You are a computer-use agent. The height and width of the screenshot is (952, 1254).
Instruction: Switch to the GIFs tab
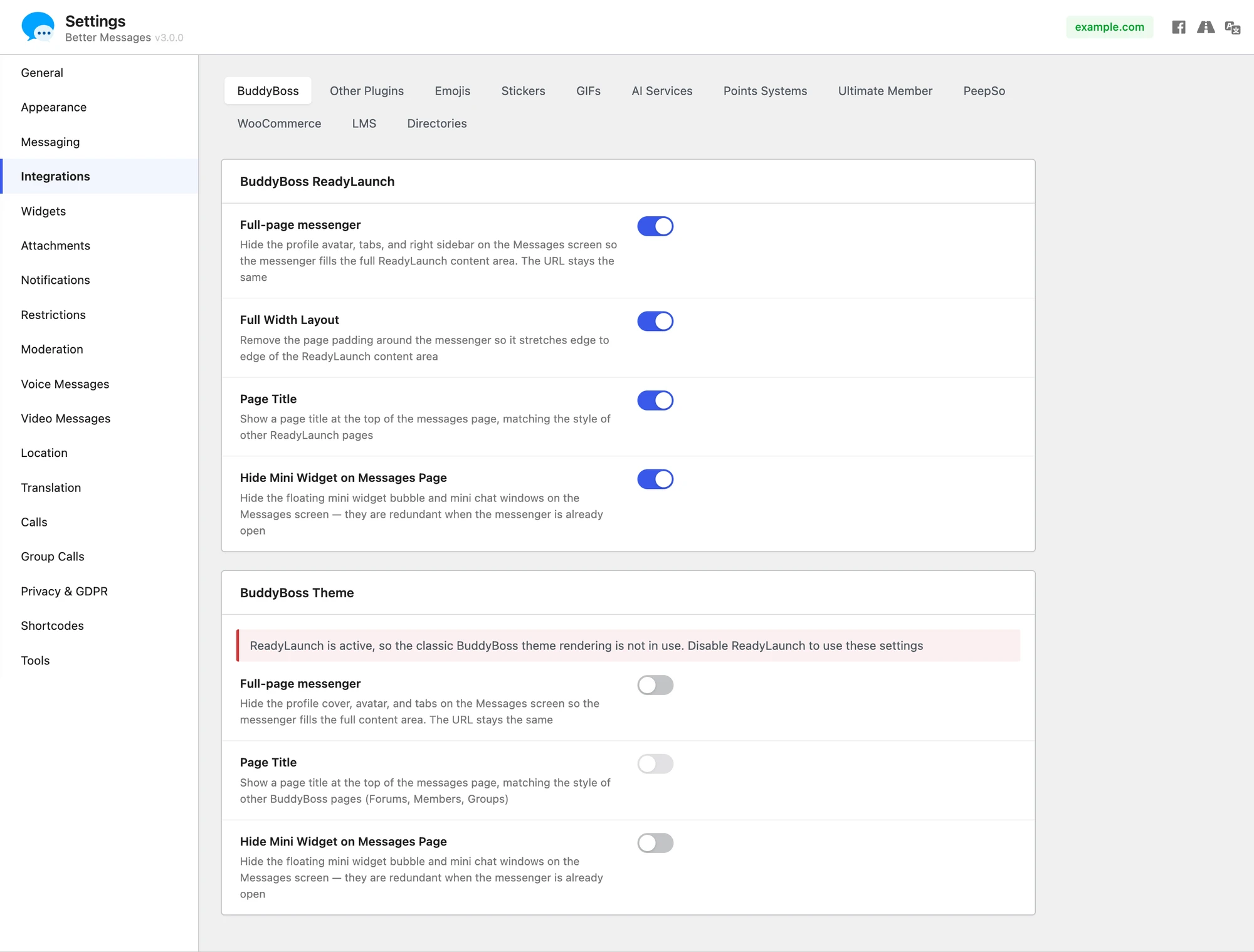tap(588, 91)
